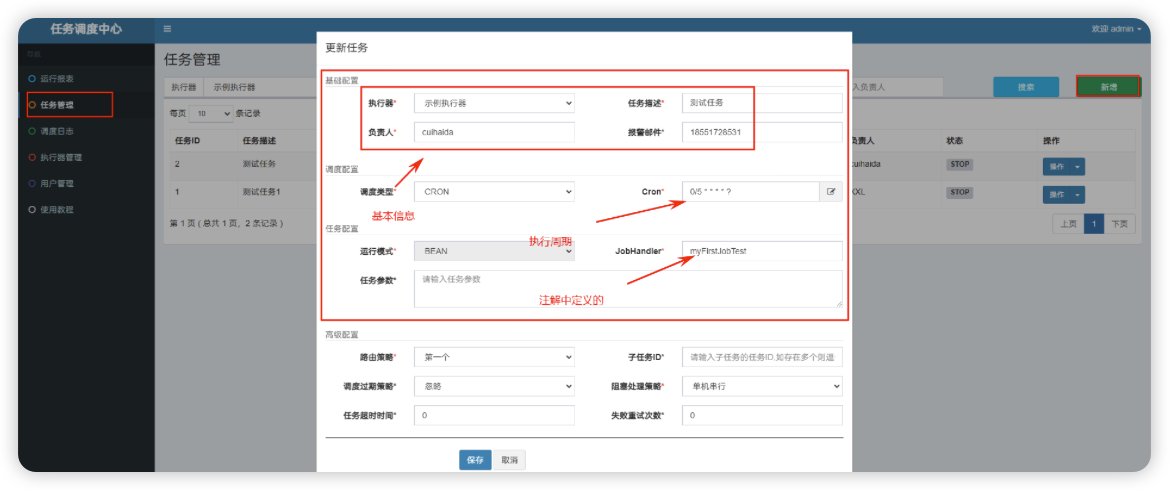Click the 保存 button
The image size is (1169, 490).
coord(475,460)
